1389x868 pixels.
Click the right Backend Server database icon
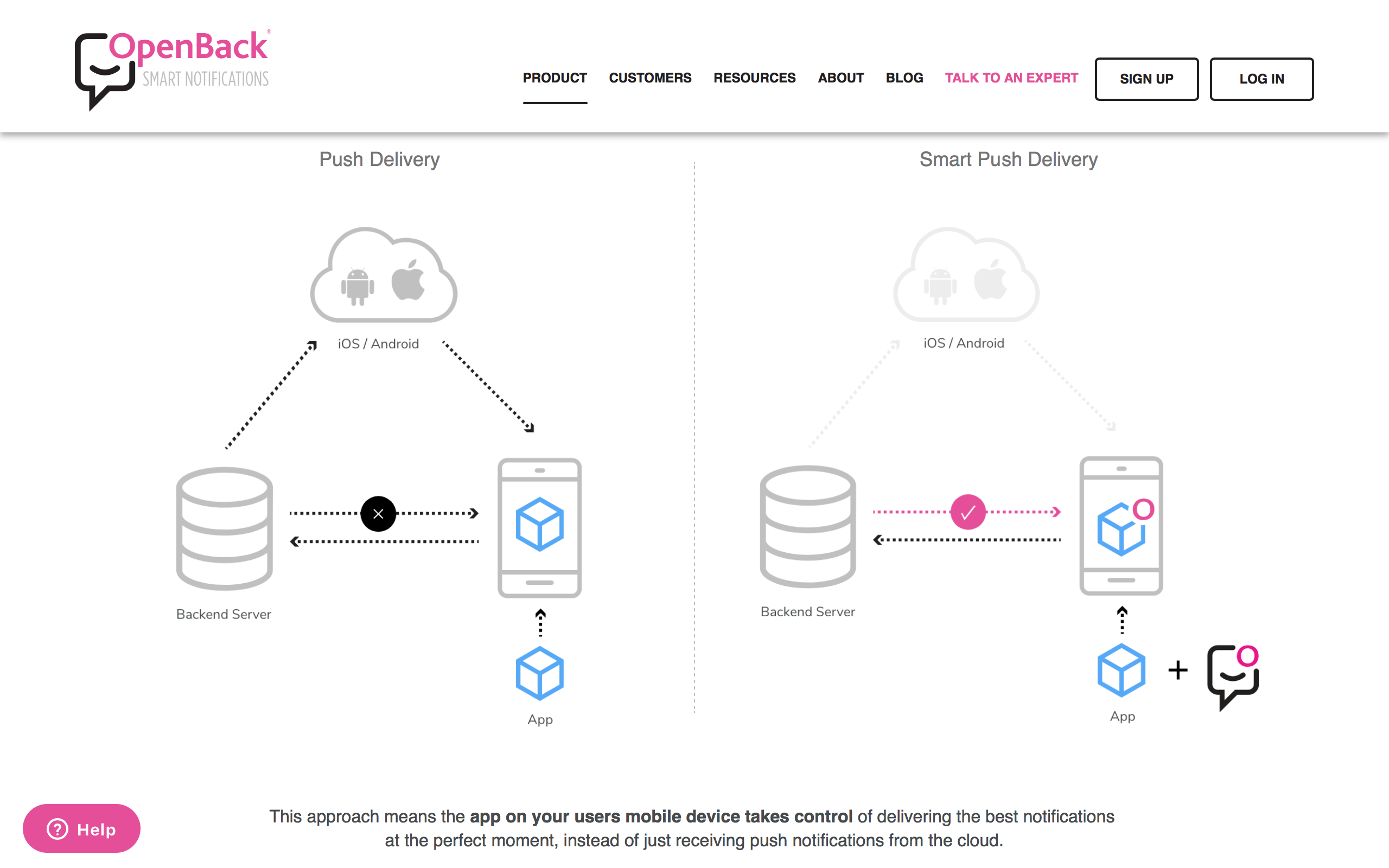coord(807,526)
